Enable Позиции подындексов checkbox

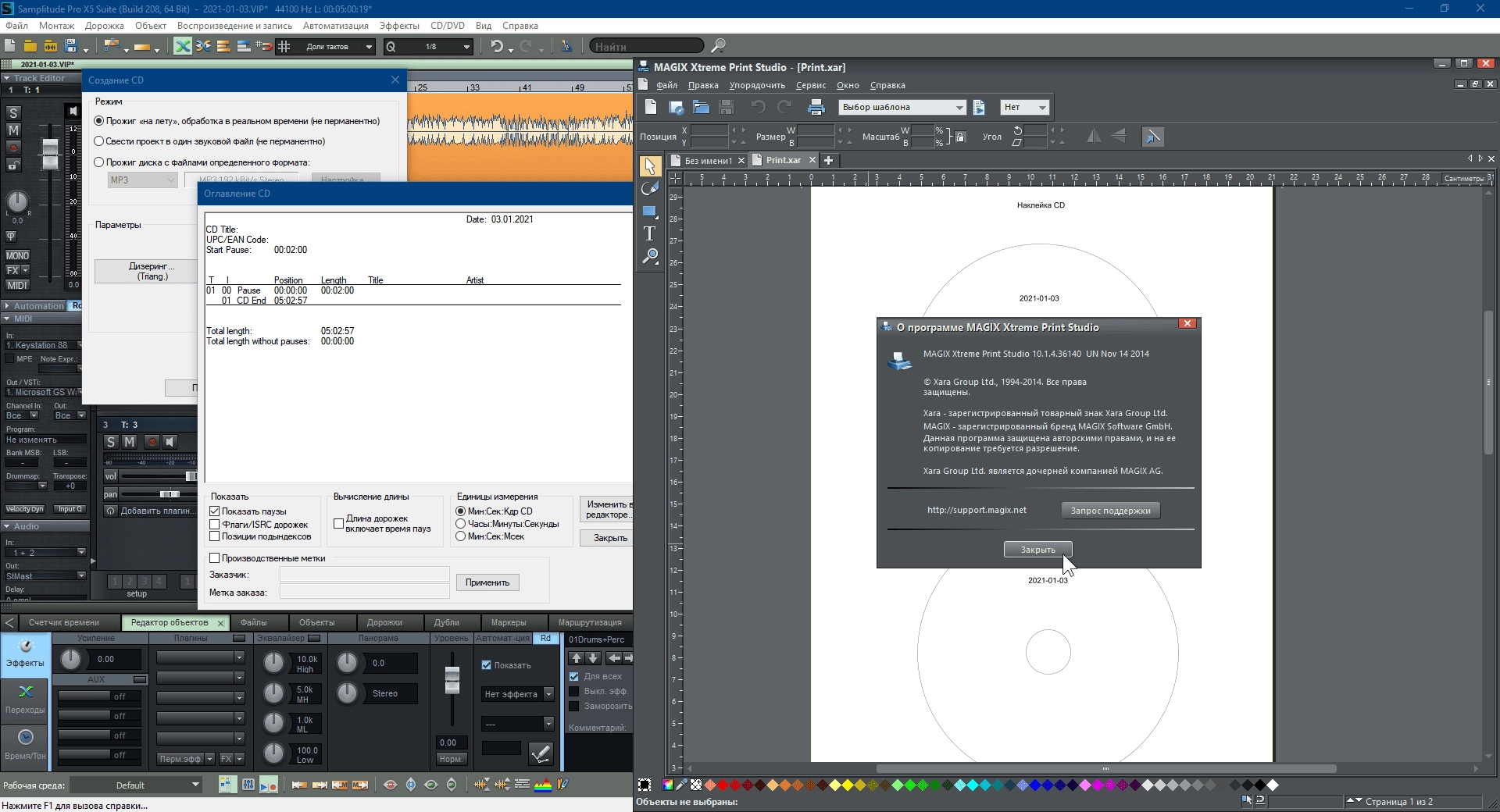point(215,536)
